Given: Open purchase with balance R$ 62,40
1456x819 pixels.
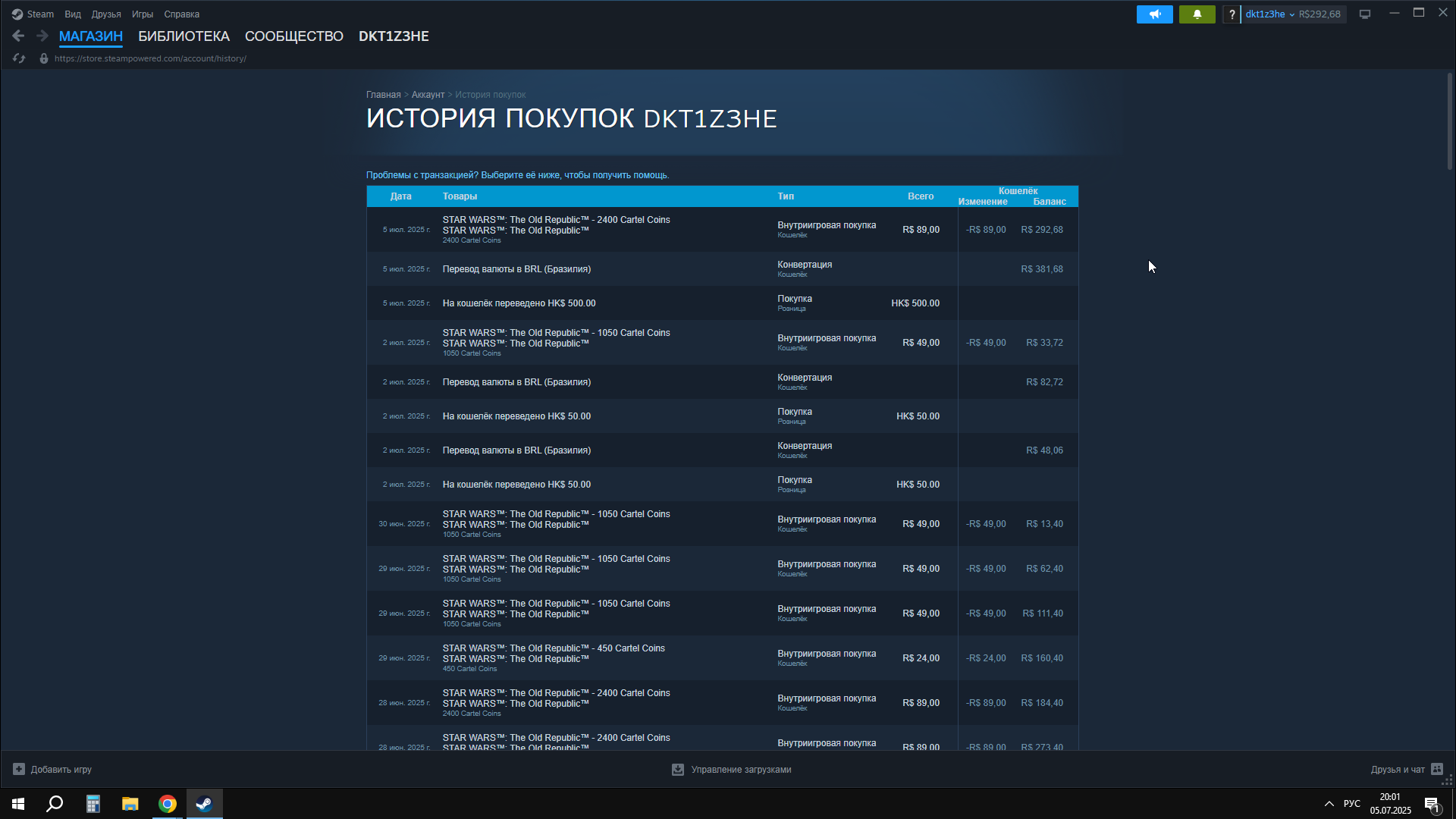Looking at the screenshot, I should [x=722, y=569].
